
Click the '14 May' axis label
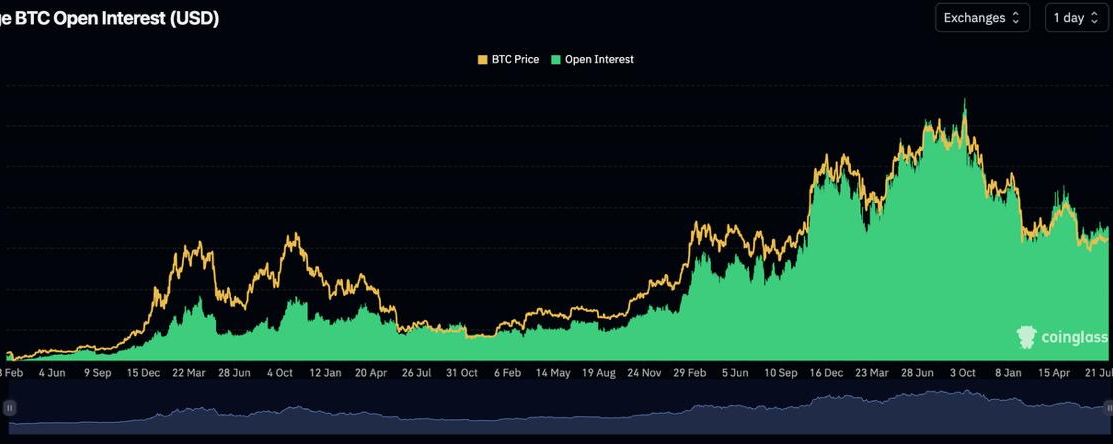click(554, 372)
